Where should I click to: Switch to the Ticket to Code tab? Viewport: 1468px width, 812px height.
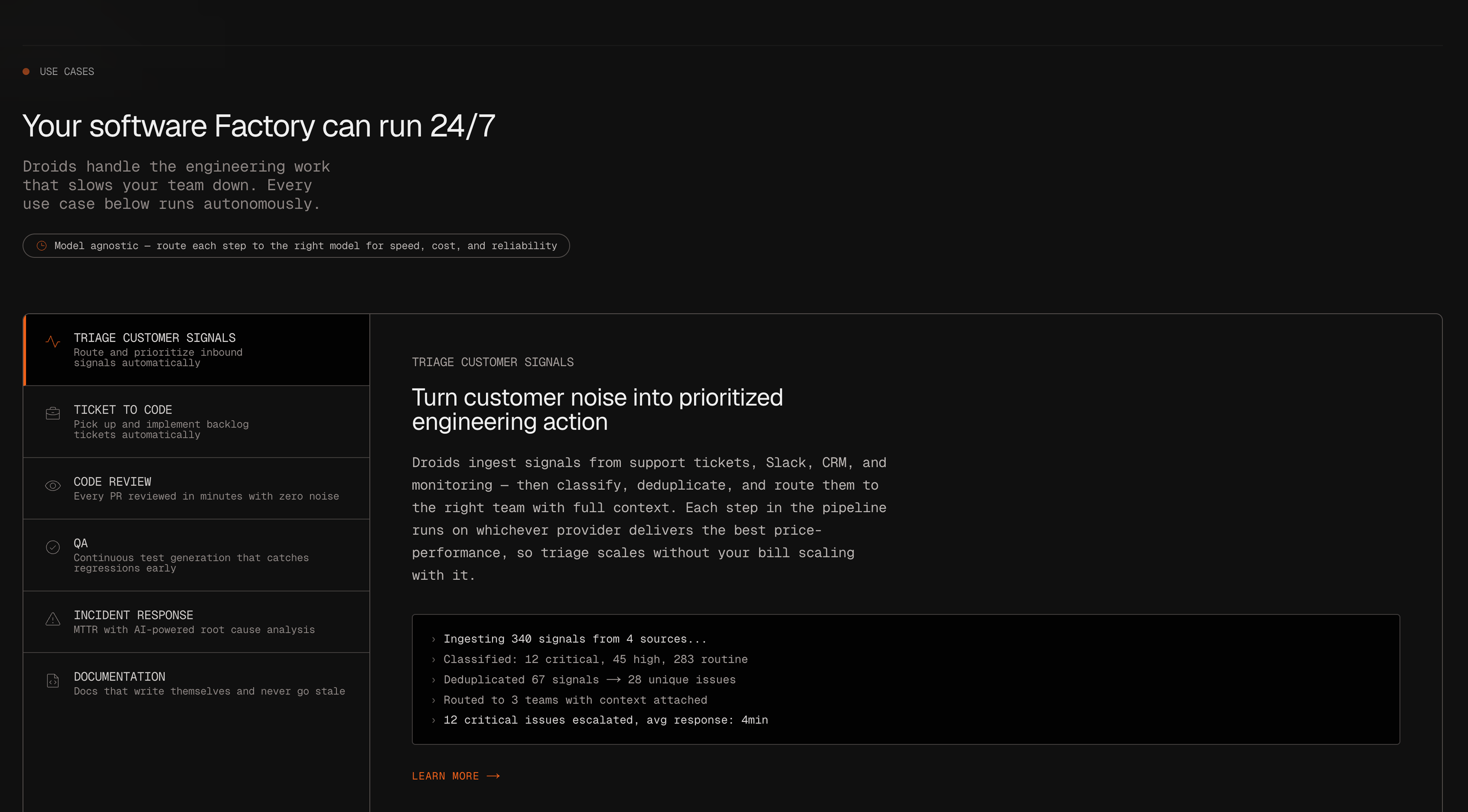[x=197, y=421]
